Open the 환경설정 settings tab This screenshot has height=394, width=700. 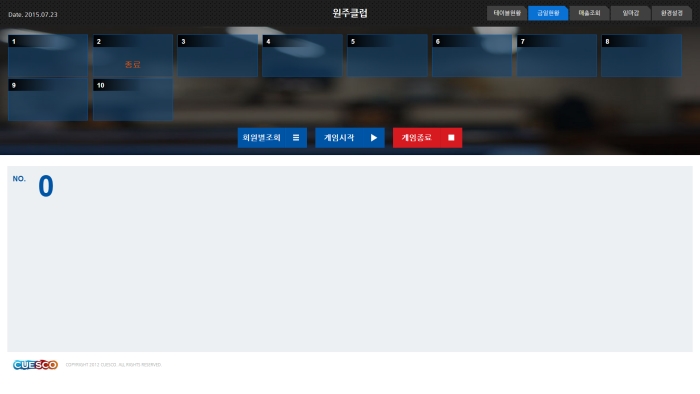pos(672,13)
